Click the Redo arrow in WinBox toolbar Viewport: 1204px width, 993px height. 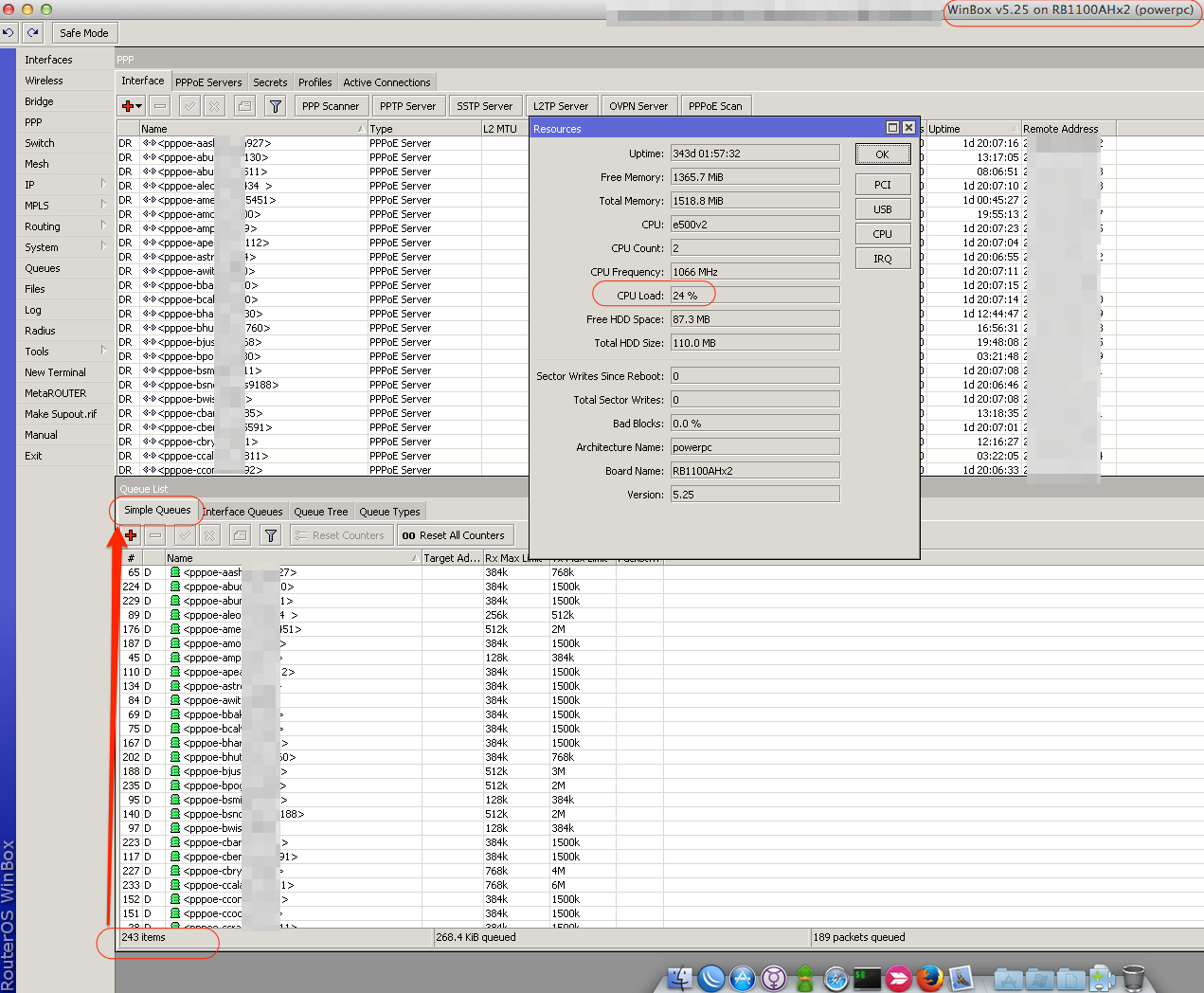click(x=33, y=32)
